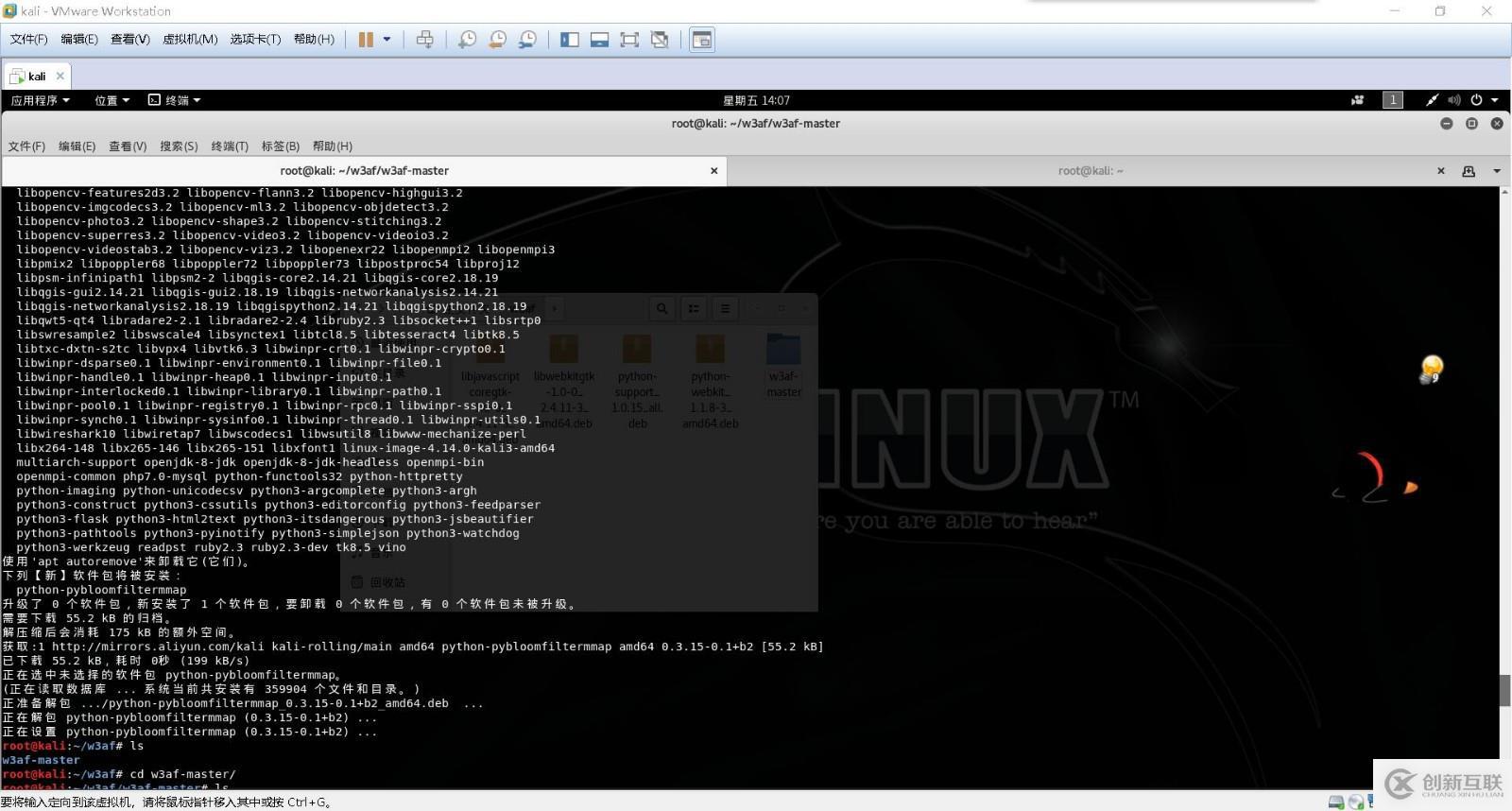This screenshot has width=1512, height=811.
Task: Revert the VM to its last snapshot
Action: (x=497, y=40)
